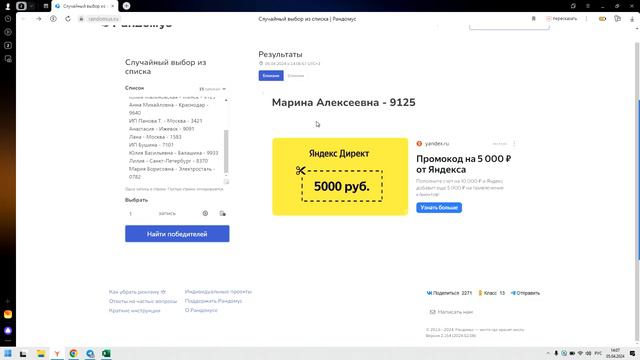
Task: Click the browser extensions/collections icon
Action: 617,19
